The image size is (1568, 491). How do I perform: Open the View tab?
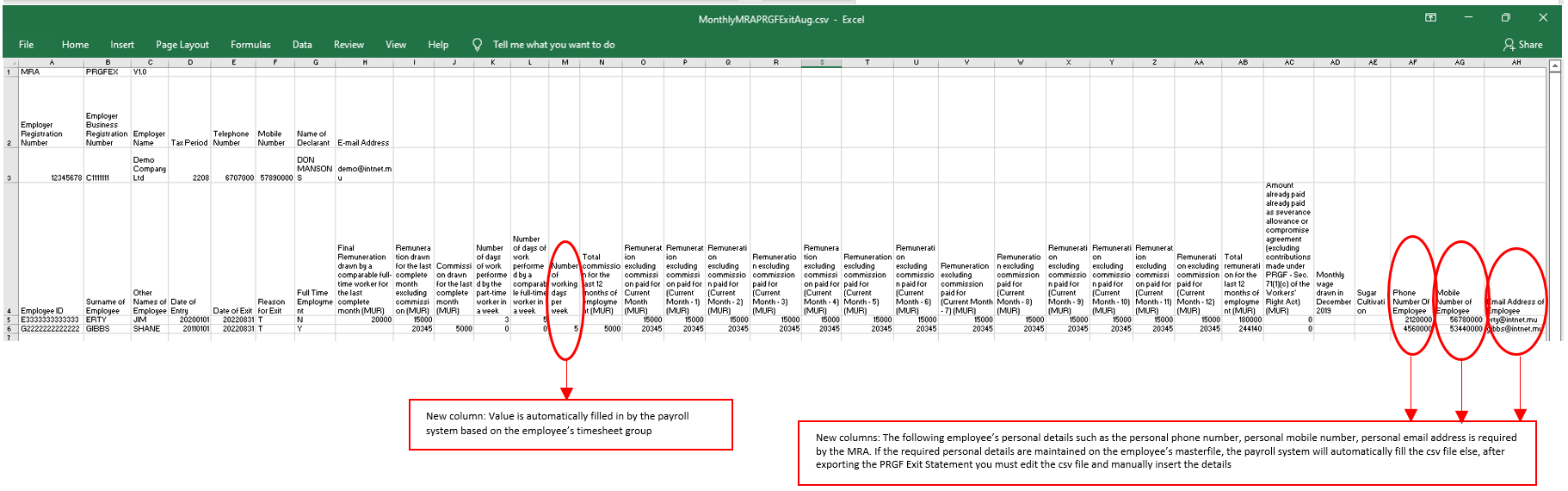click(396, 45)
